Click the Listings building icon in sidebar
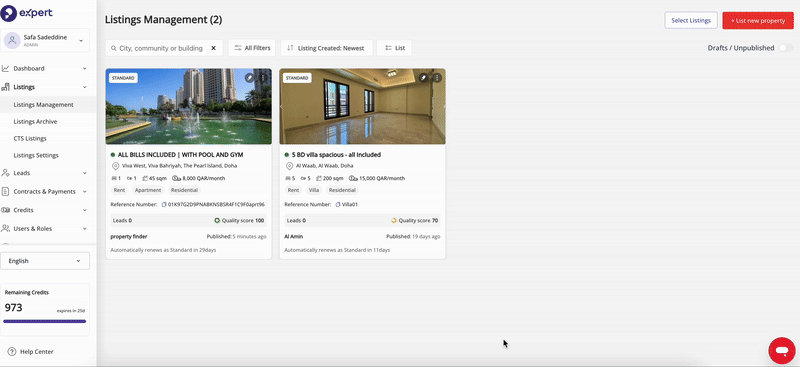Screen dimensions: 800x367 [6, 87]
